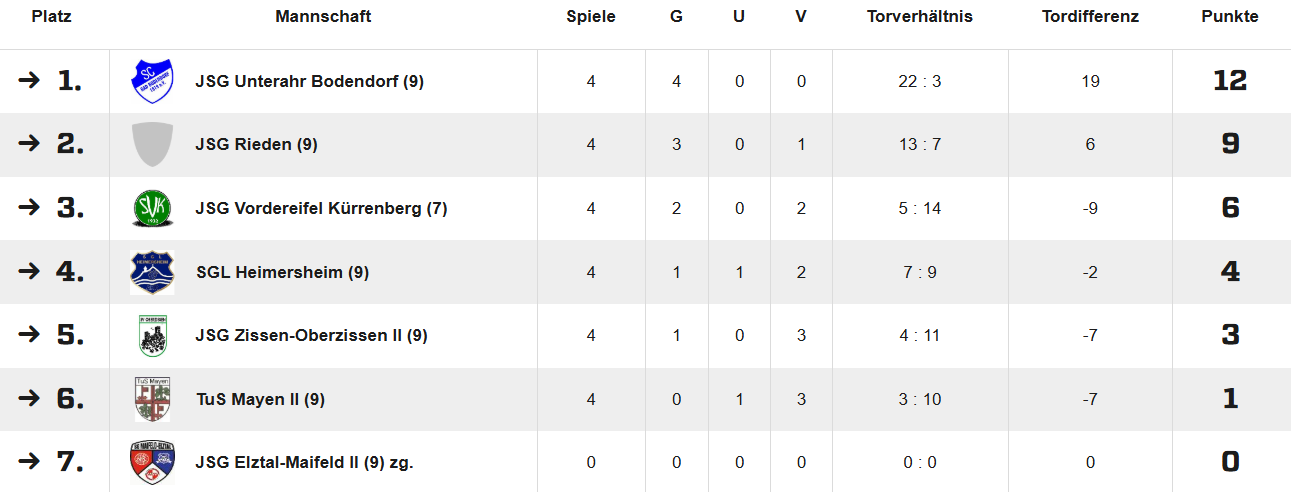Click the Mannschaft column header
The height and width of the screenshot is (492, 1291).
[323, 16]
